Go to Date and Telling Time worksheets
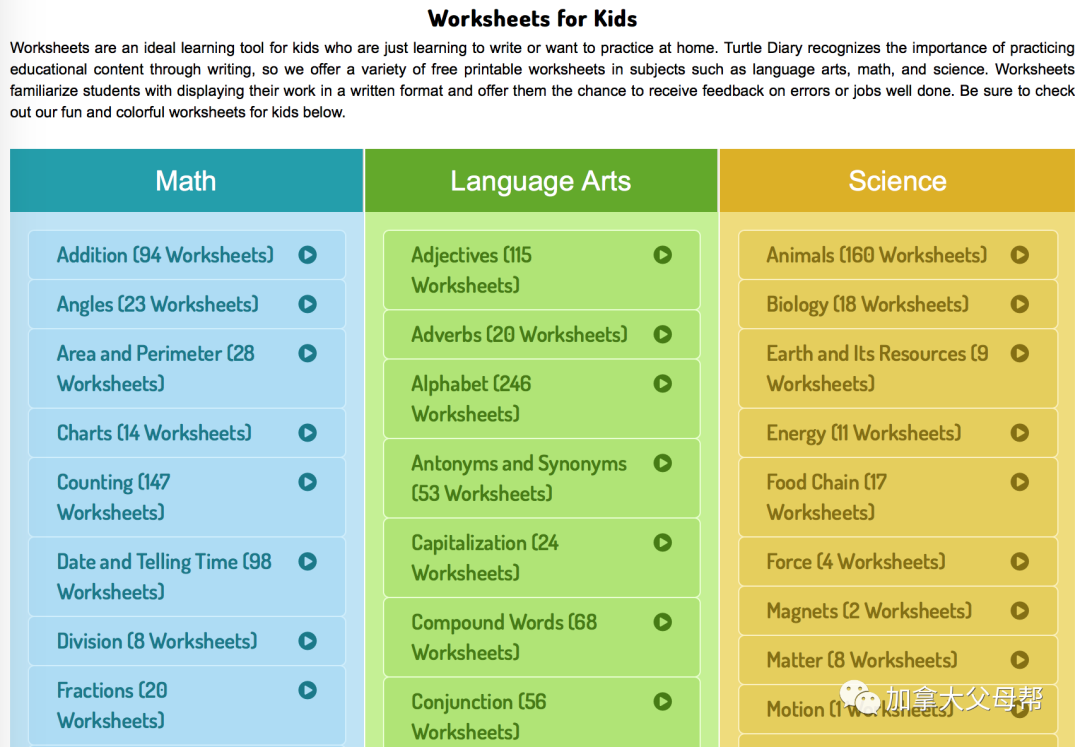 [x=164, y=576]
